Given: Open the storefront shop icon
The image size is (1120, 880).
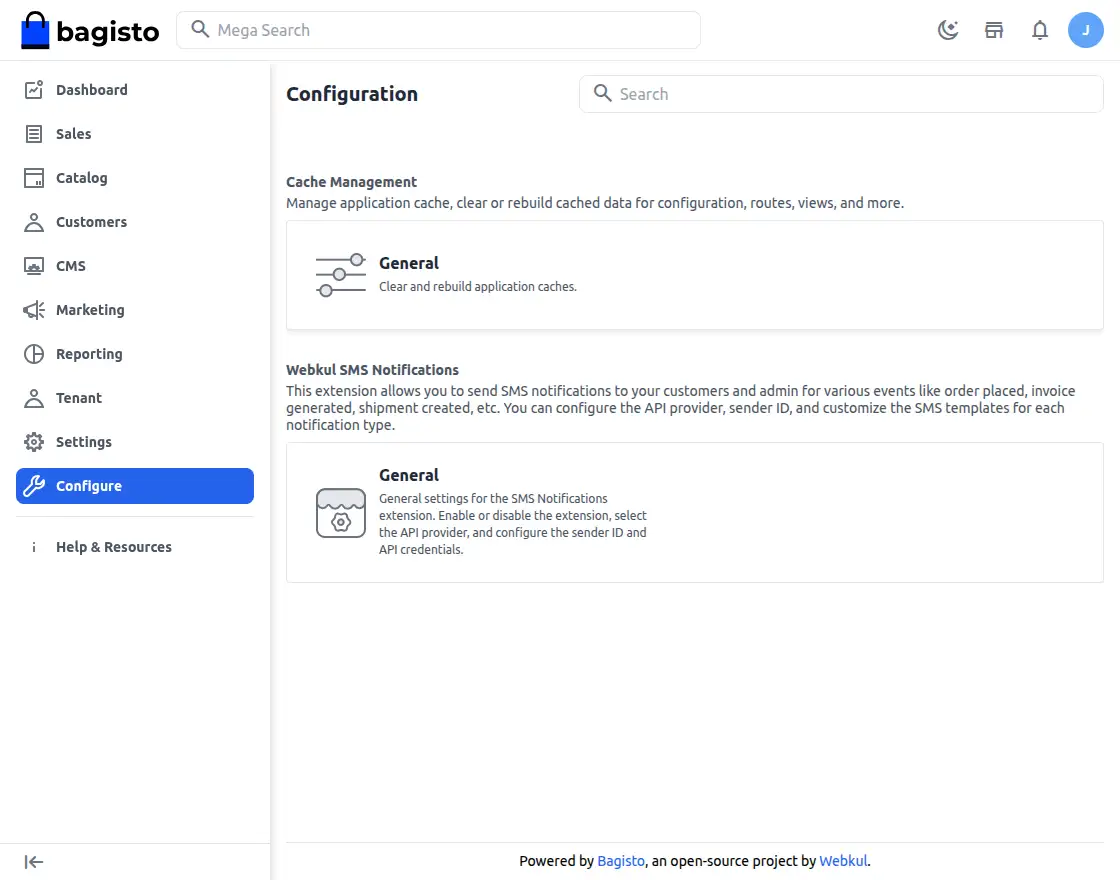Looking at the screenshot, I should (x=994, y=30).
